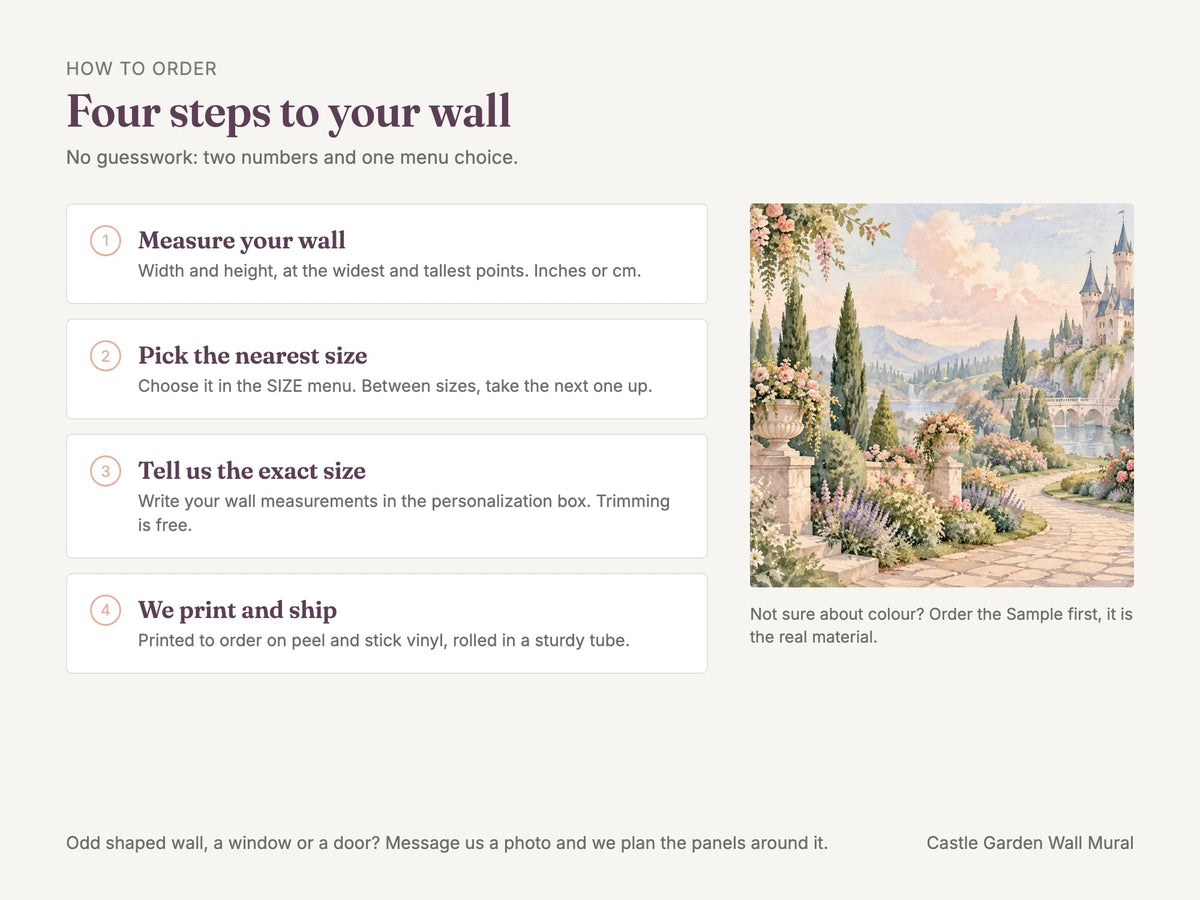Screen dimensions: 1200x900
Task: Select the Measure your wall heading
Action: coord(242,240)
